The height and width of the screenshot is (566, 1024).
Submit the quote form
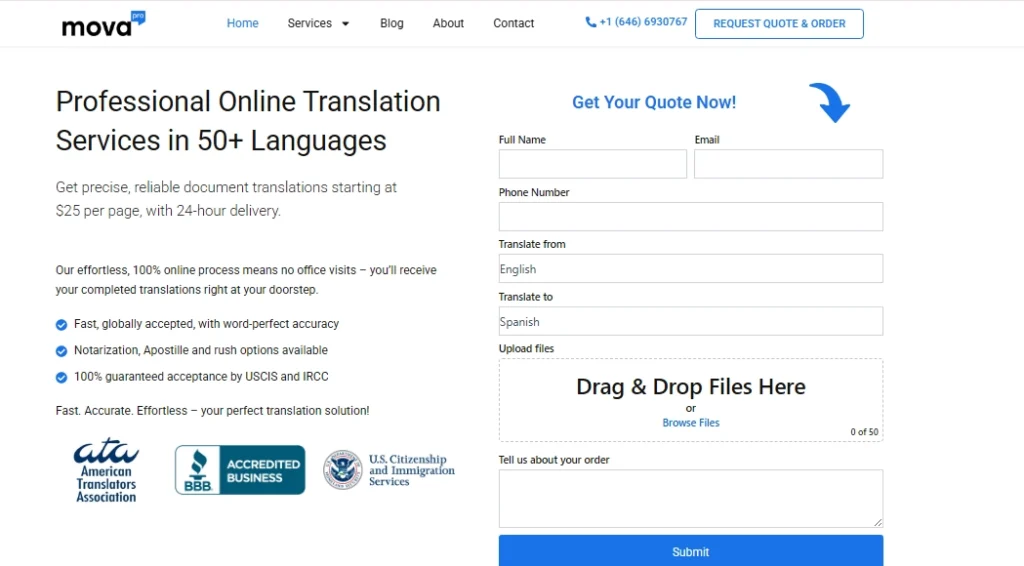tap(691, 551)
